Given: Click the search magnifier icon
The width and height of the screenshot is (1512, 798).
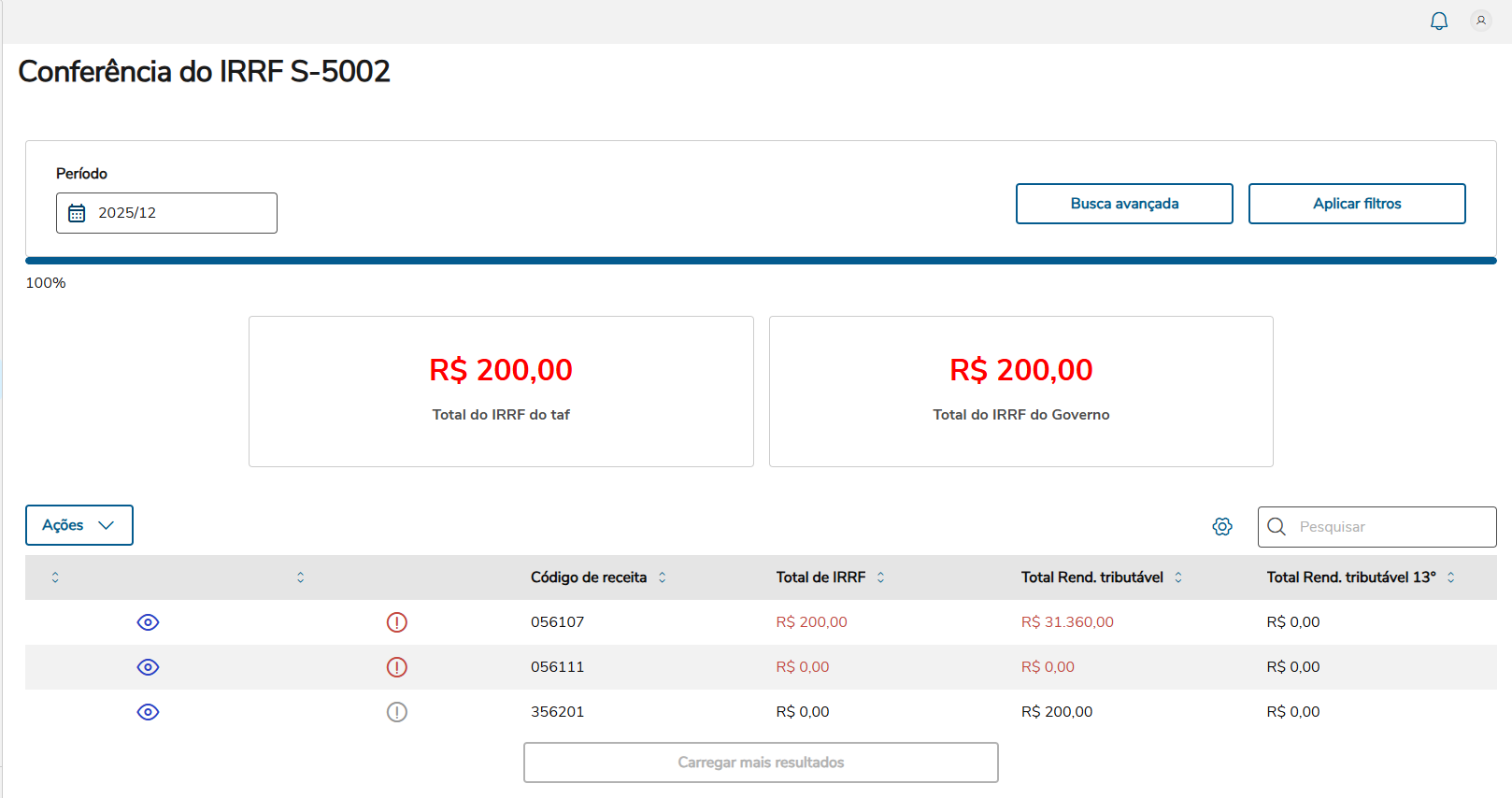Looking at the screenshot, I should click(x=1277, y=527).
